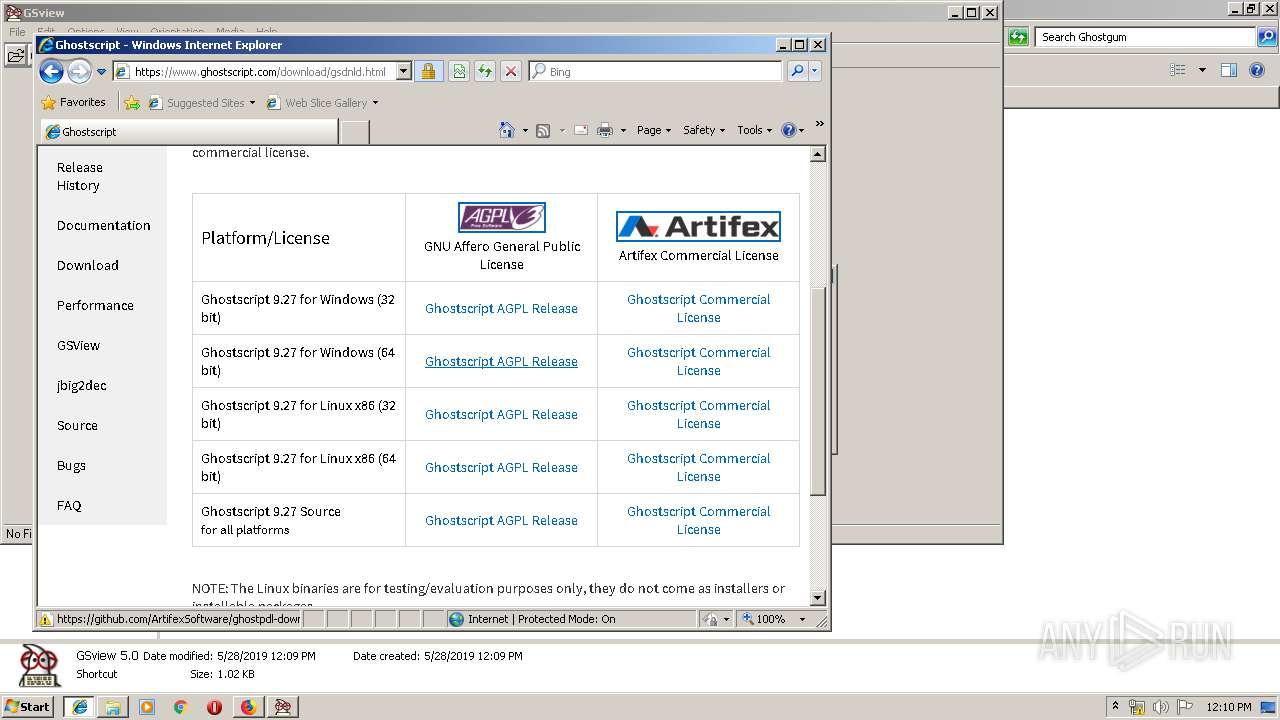Click Commercial License for Windows 32 bit
The image size is (1280, 720).
[x=698, y=308]
